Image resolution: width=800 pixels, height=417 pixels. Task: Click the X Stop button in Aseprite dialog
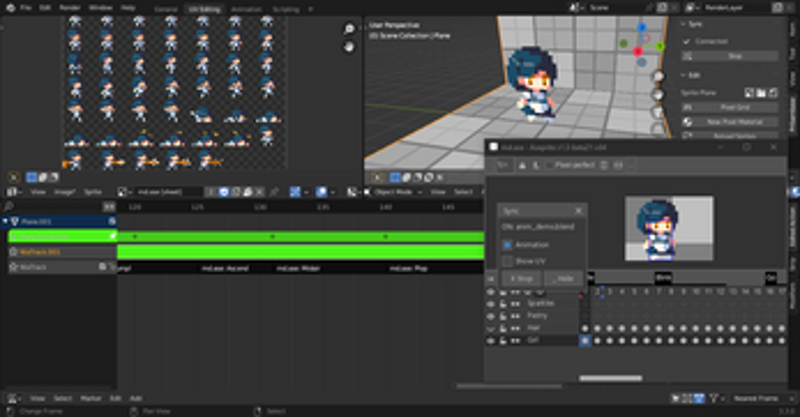(521, 279)
